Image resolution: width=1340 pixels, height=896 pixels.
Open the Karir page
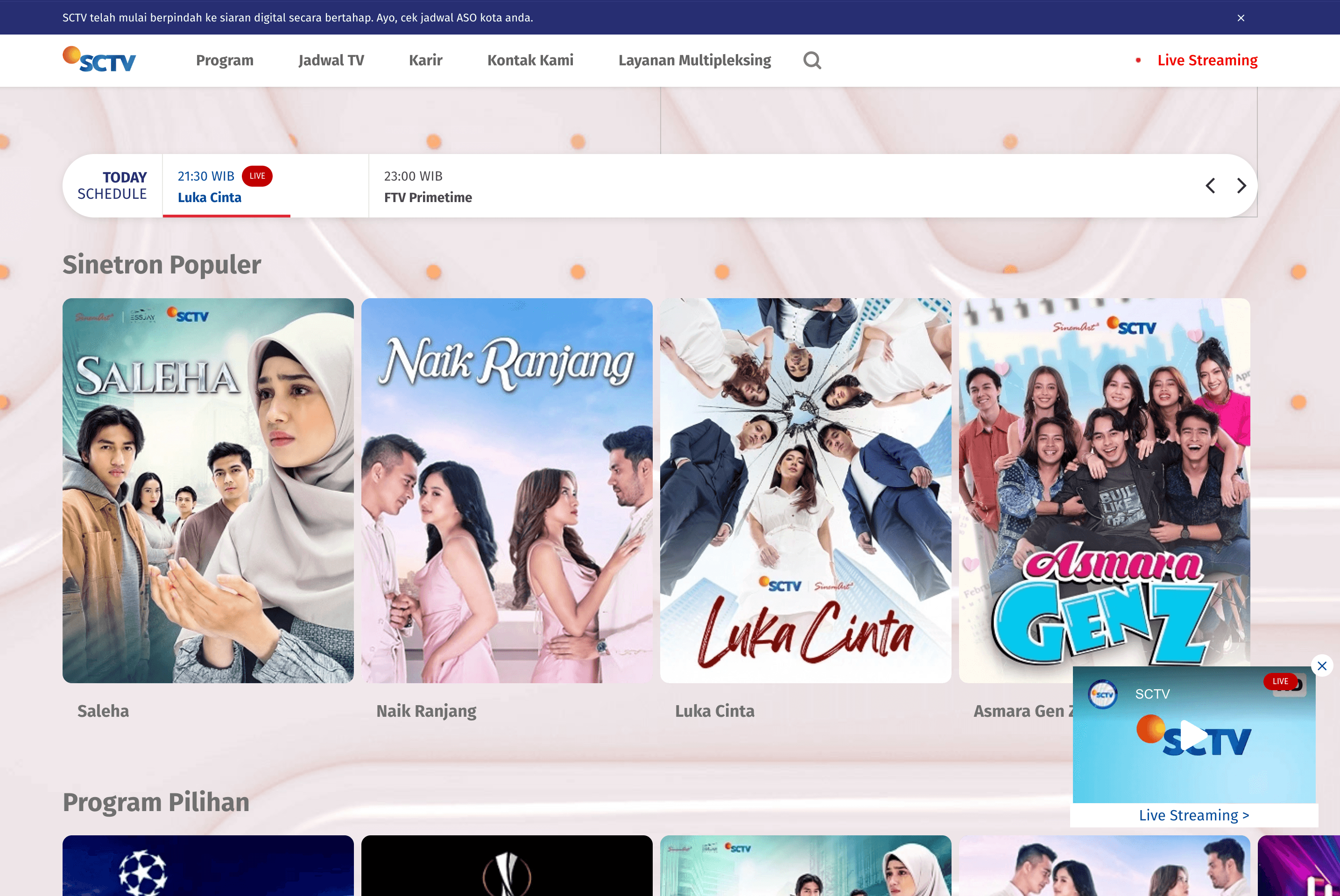pyautogui.click(x=425, y=60)
